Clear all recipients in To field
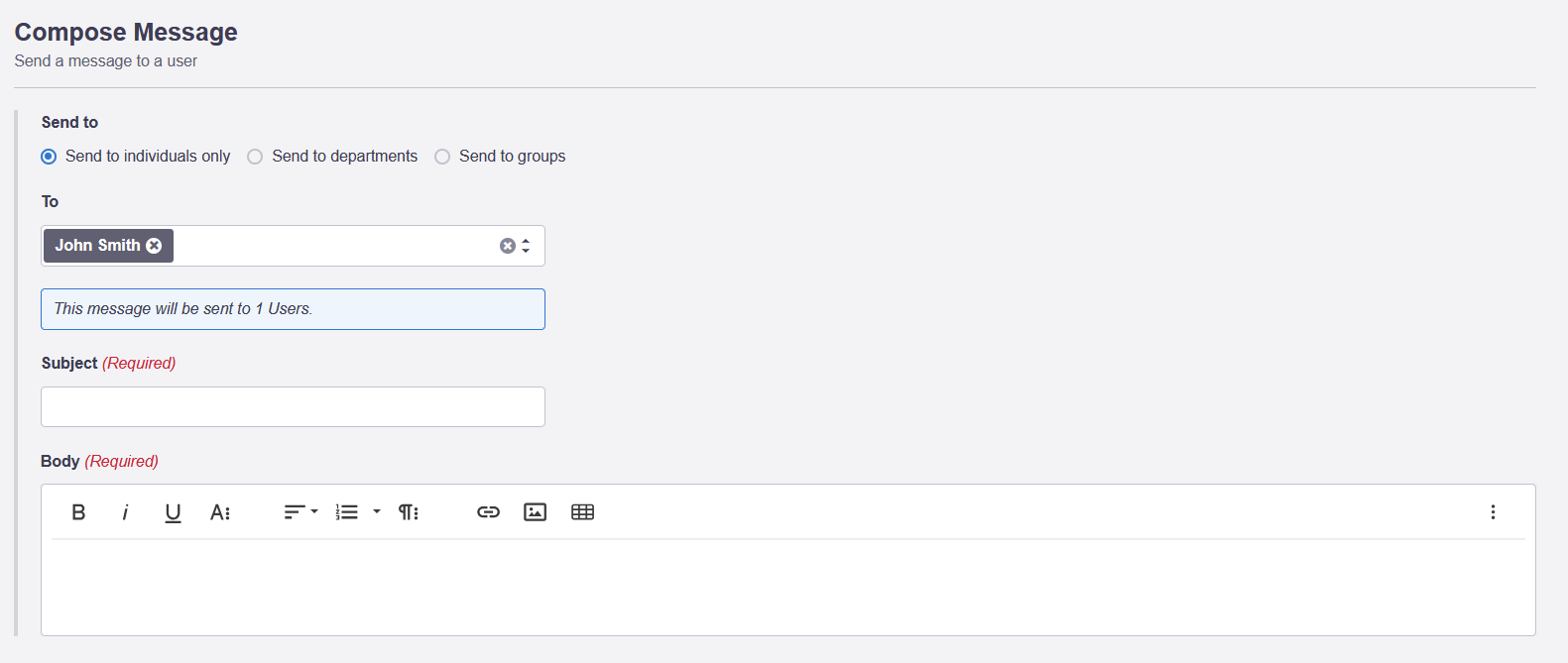Viewport: 1568px width, 663px height. [507, 246]
